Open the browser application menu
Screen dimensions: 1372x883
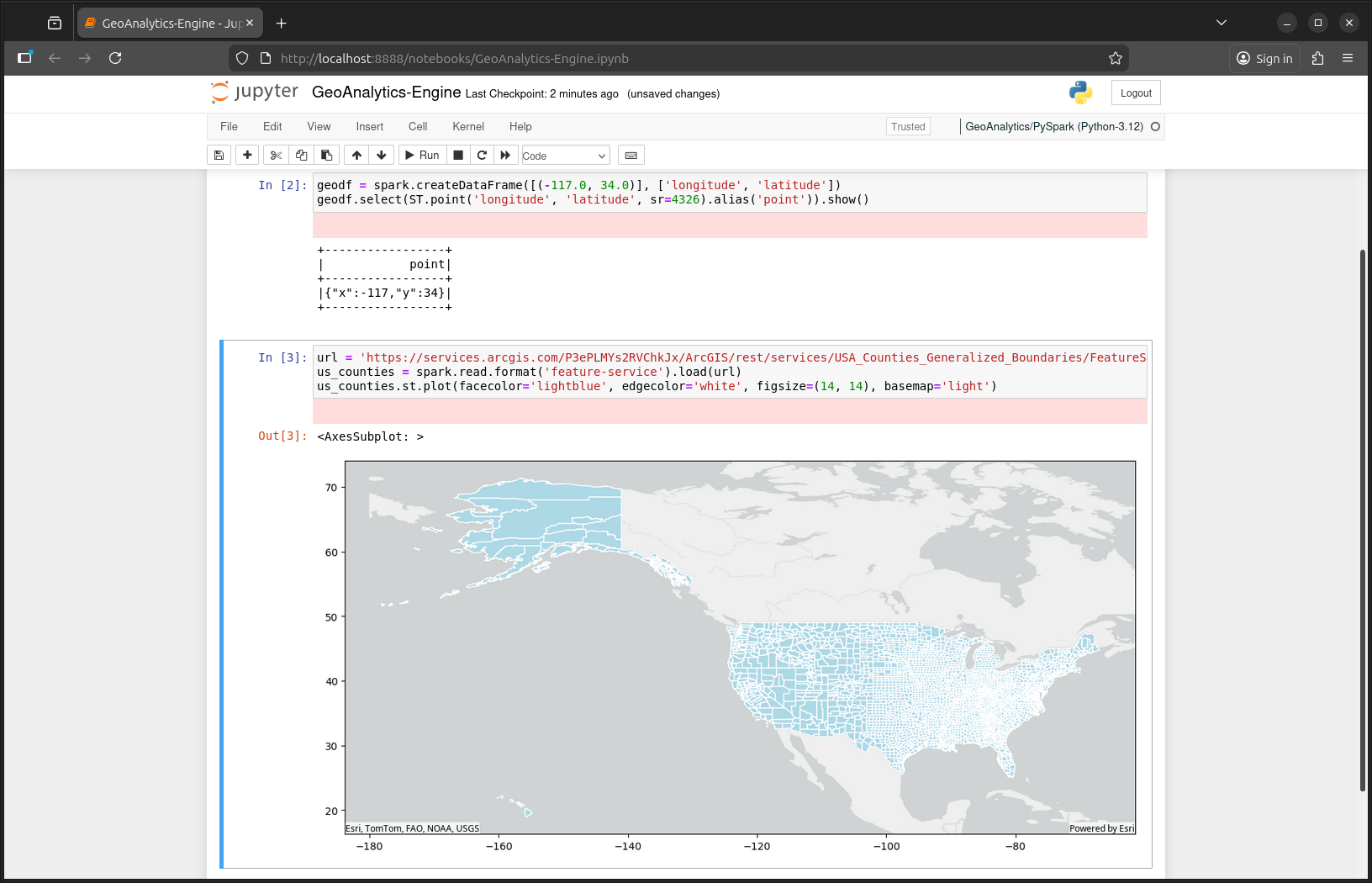click(x=1348, y=58)
